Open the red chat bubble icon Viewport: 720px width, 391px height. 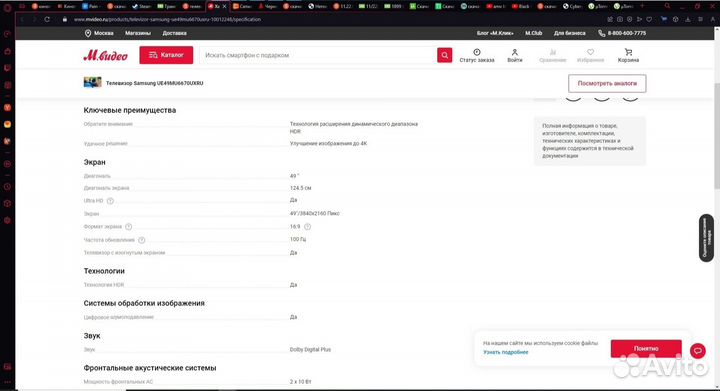[x=698, y=351]
